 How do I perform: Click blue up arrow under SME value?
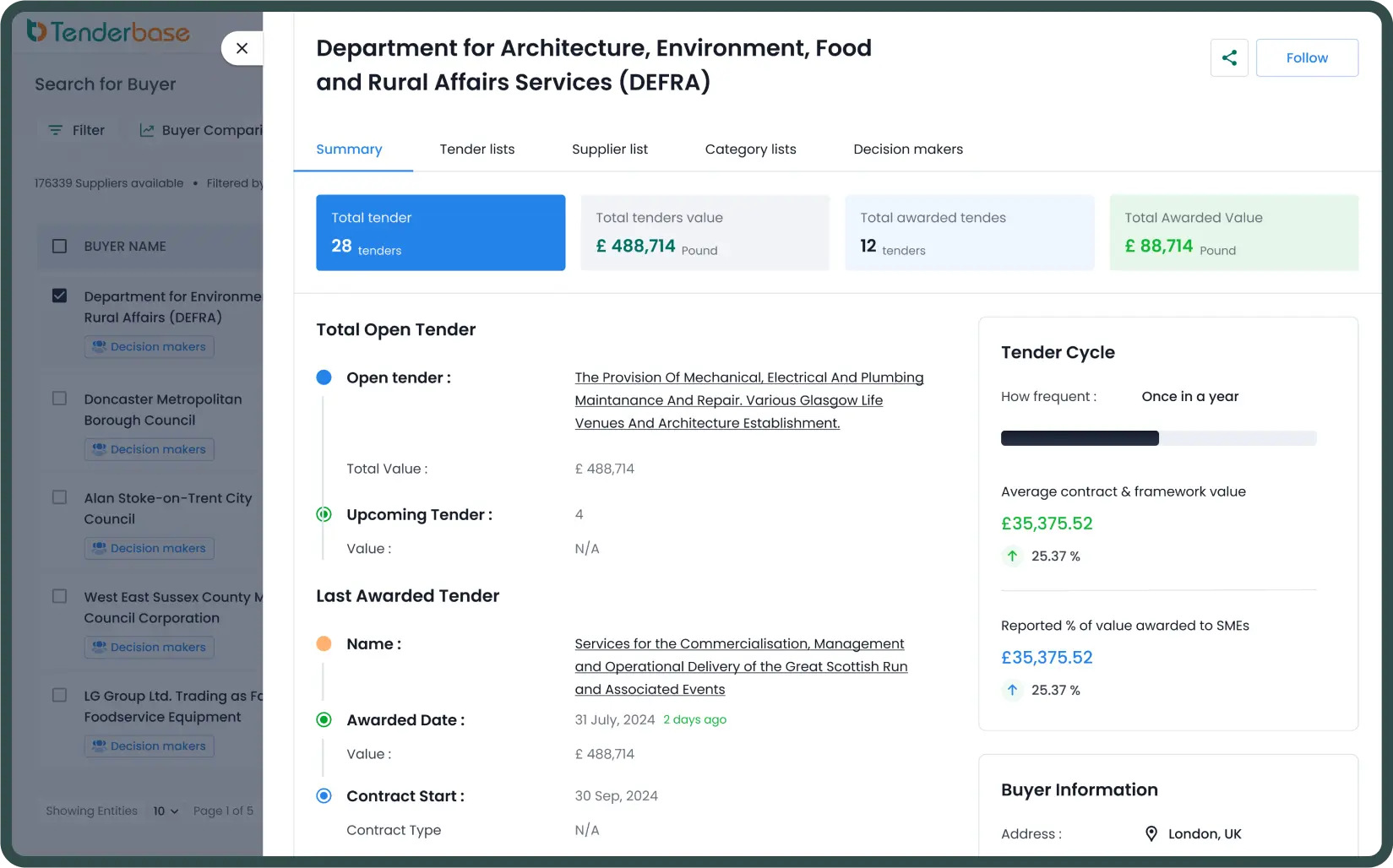pyautogui.click(x=1012, y=690)
